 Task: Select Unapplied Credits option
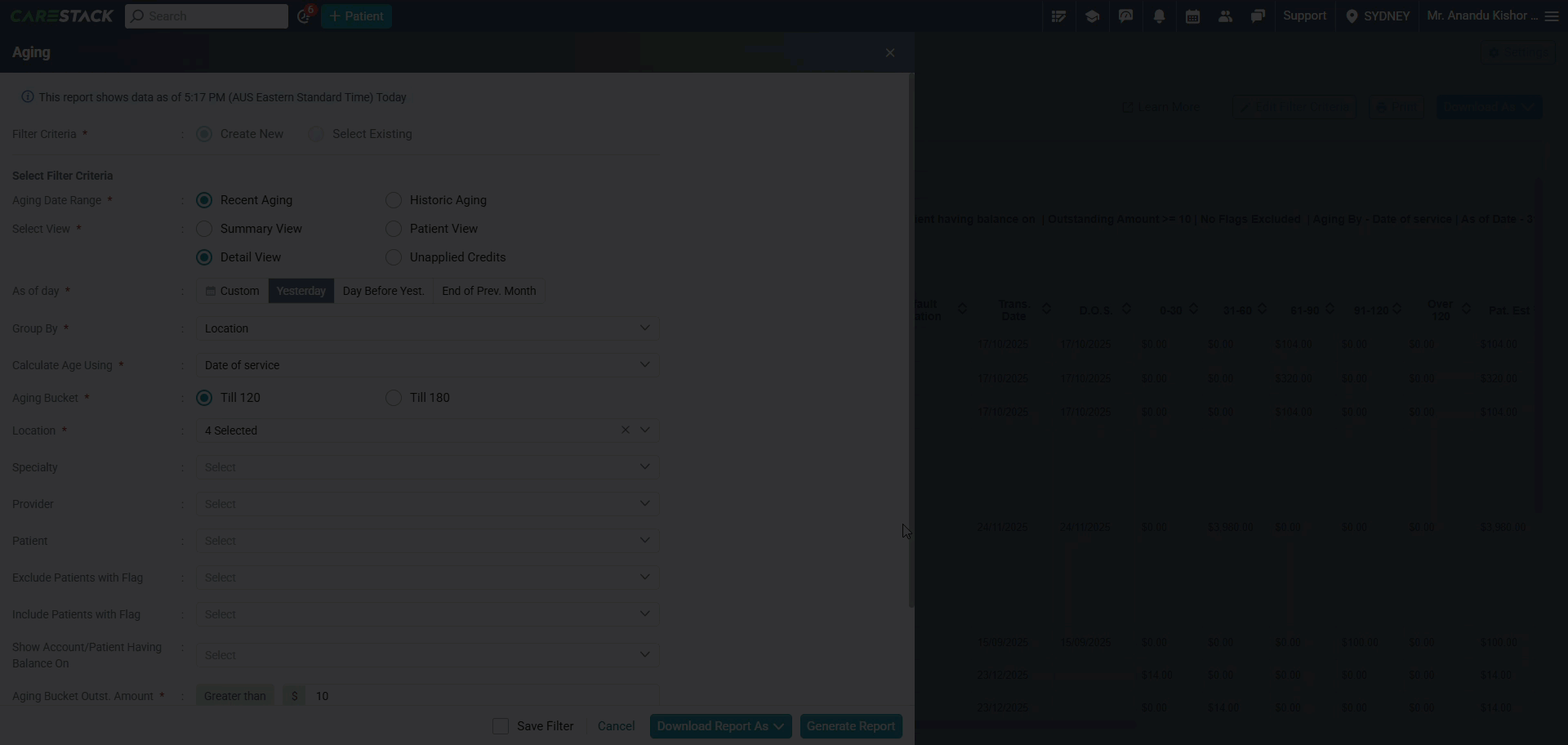394,257
